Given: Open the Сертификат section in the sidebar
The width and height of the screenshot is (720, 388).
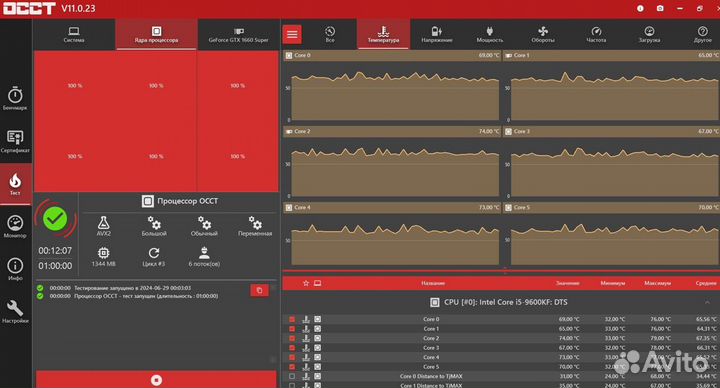Looking at the screenshot, I should [x=15, y=141].
